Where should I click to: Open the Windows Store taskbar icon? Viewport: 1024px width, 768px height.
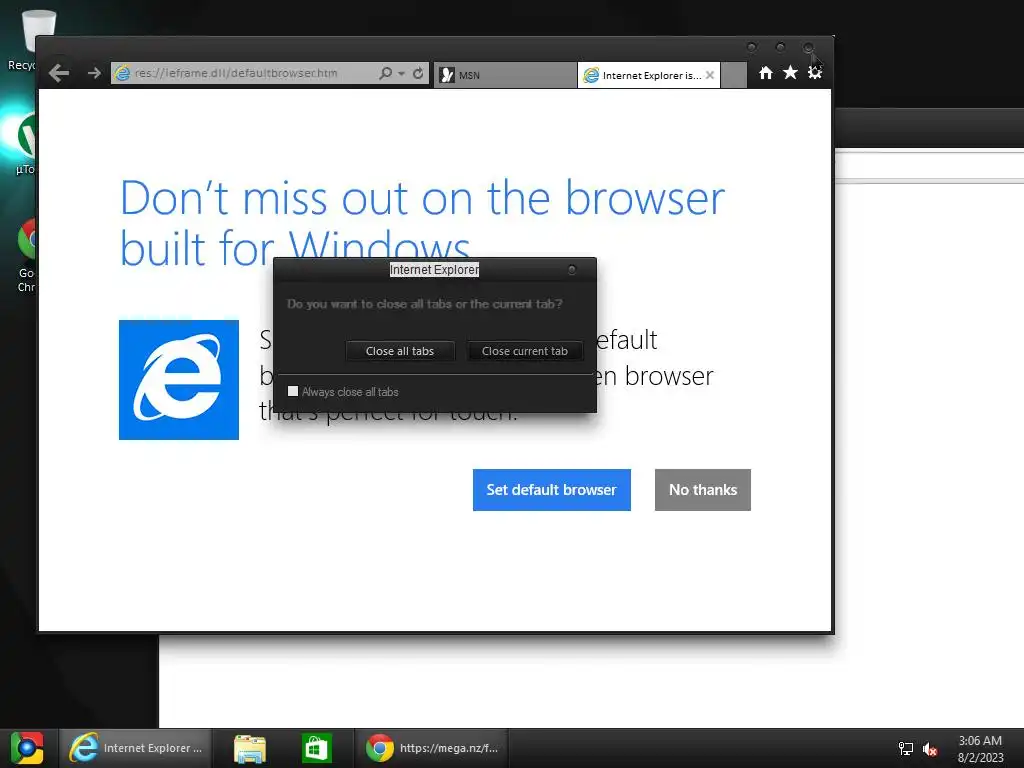317,748
